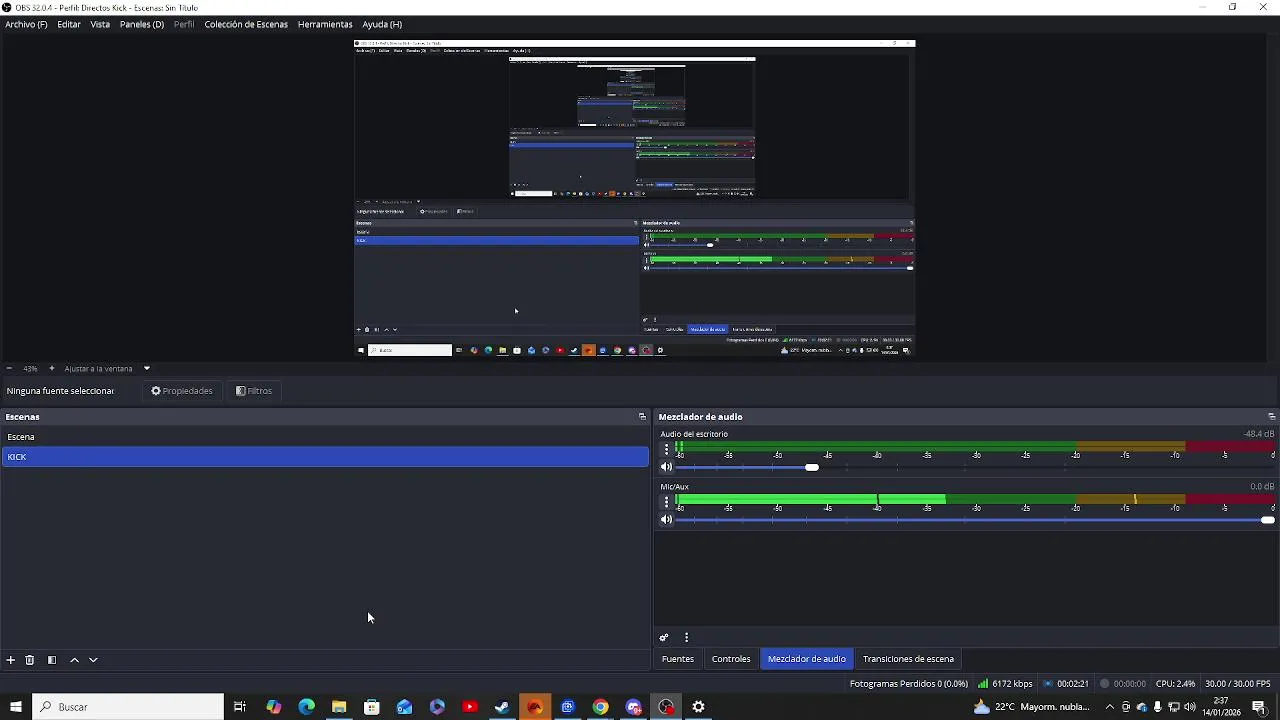Open Windows Settings gear on taskbar
This screenshot has width=1280, height=720.
click(x=698, y=707)
